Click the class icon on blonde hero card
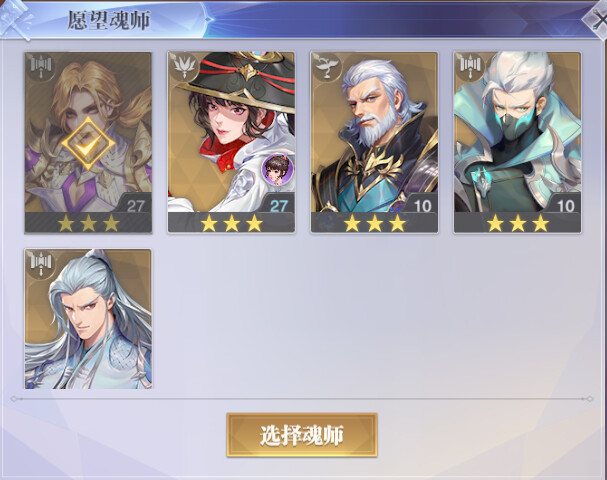Screen dimensions: 607x480 41,66
